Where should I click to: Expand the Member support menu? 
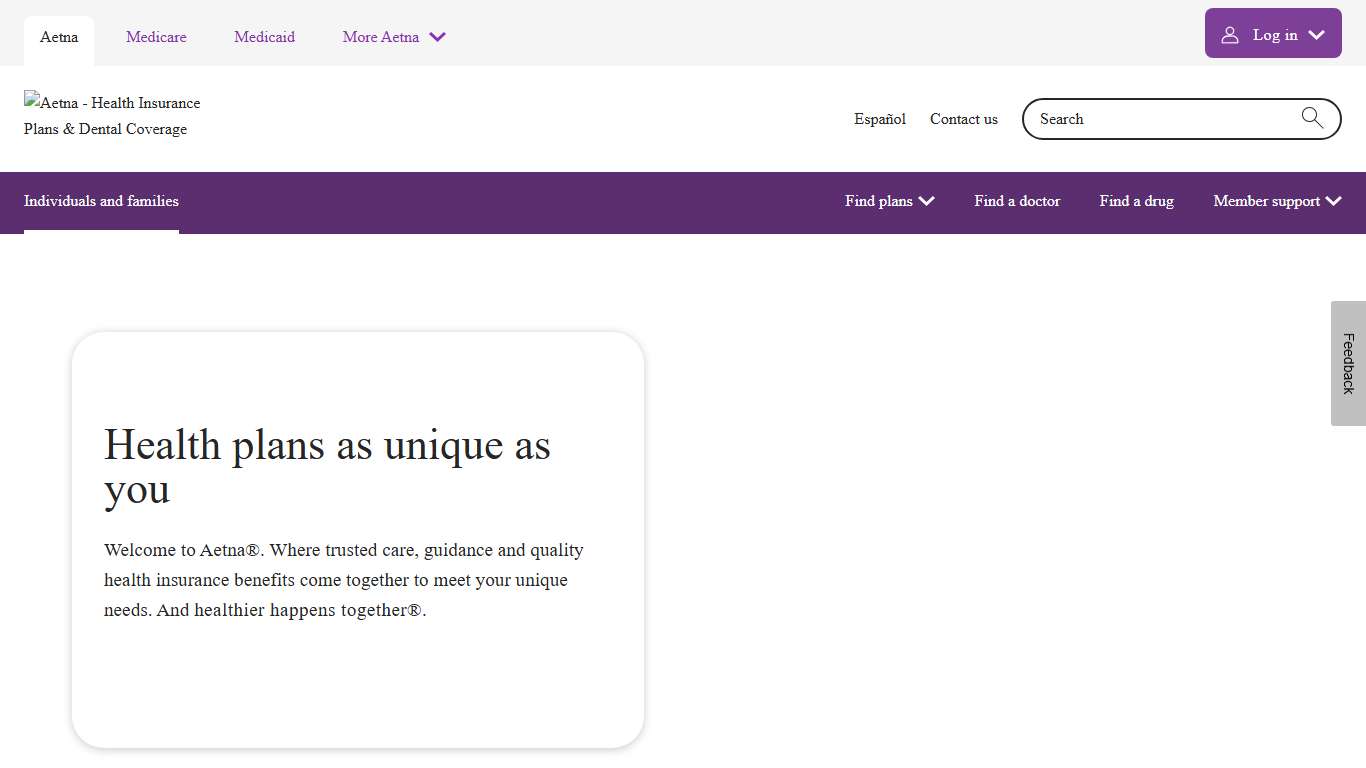1276,201
